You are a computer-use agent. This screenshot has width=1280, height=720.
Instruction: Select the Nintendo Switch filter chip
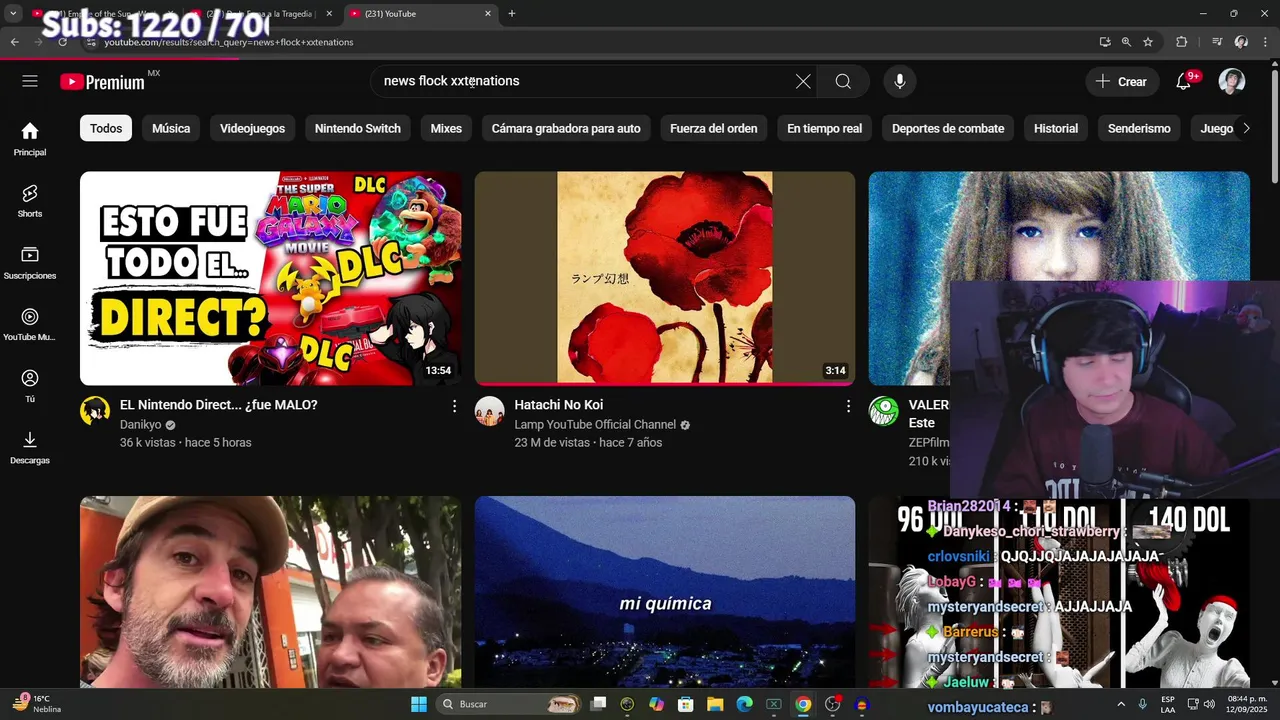[358, 128]
